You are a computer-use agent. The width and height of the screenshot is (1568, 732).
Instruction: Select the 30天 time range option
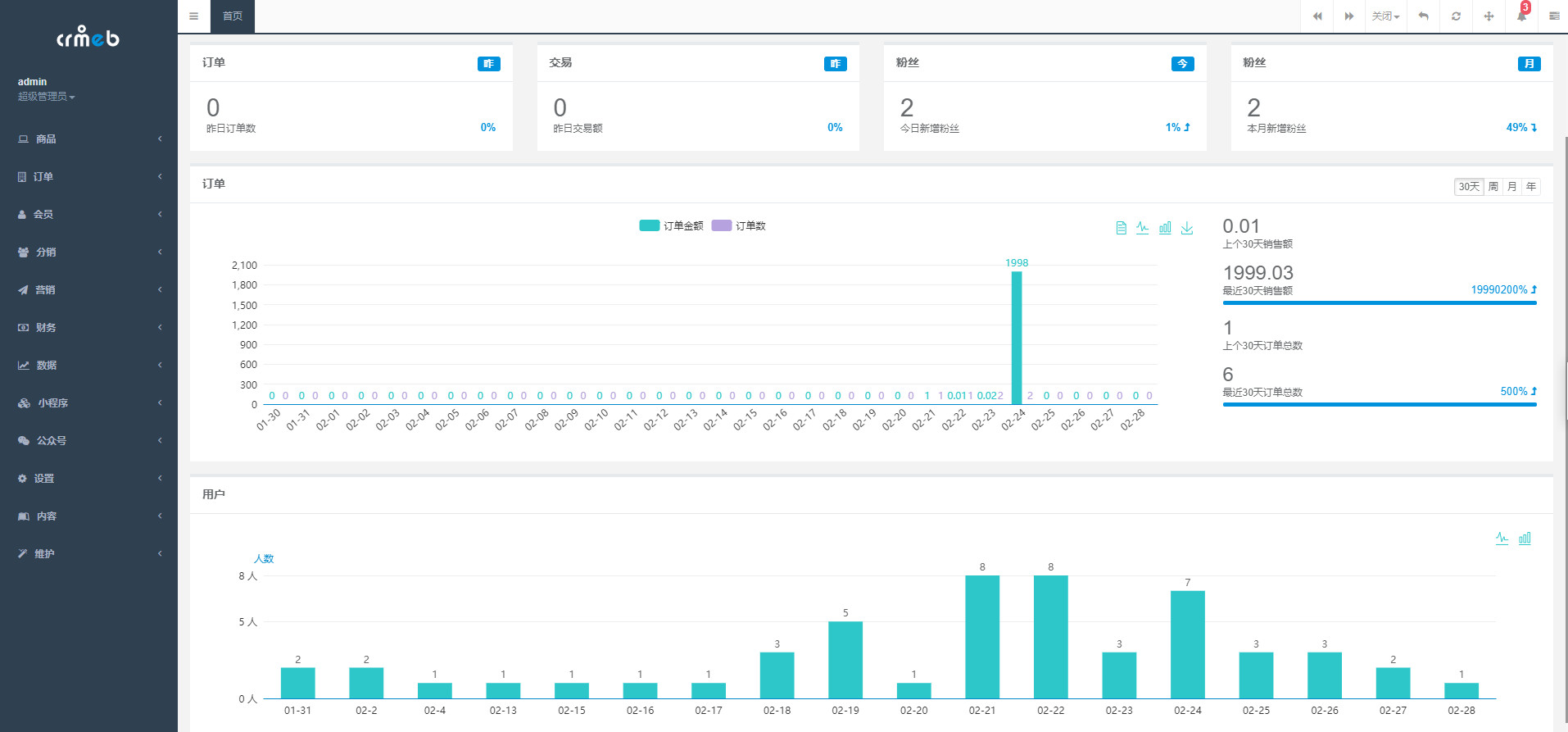pos(1469,187)
